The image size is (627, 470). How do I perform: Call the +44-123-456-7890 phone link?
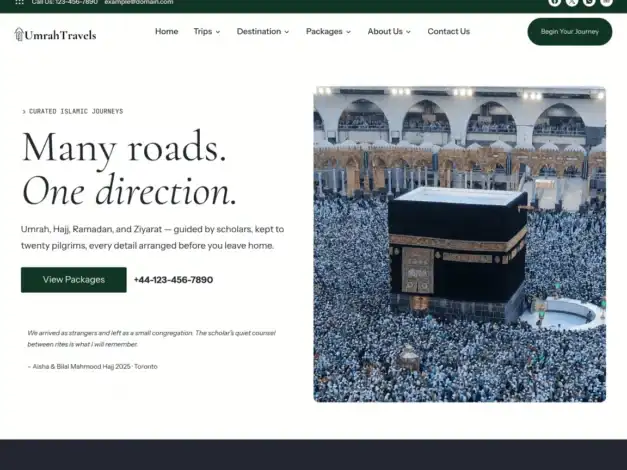pos(173,280)
